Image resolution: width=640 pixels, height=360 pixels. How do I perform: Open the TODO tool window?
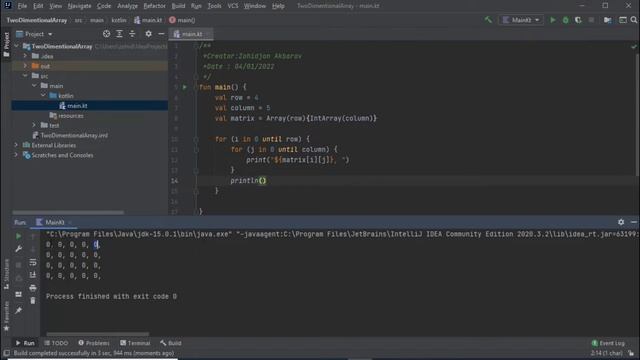pyautogui.click(x=56, y=343)
